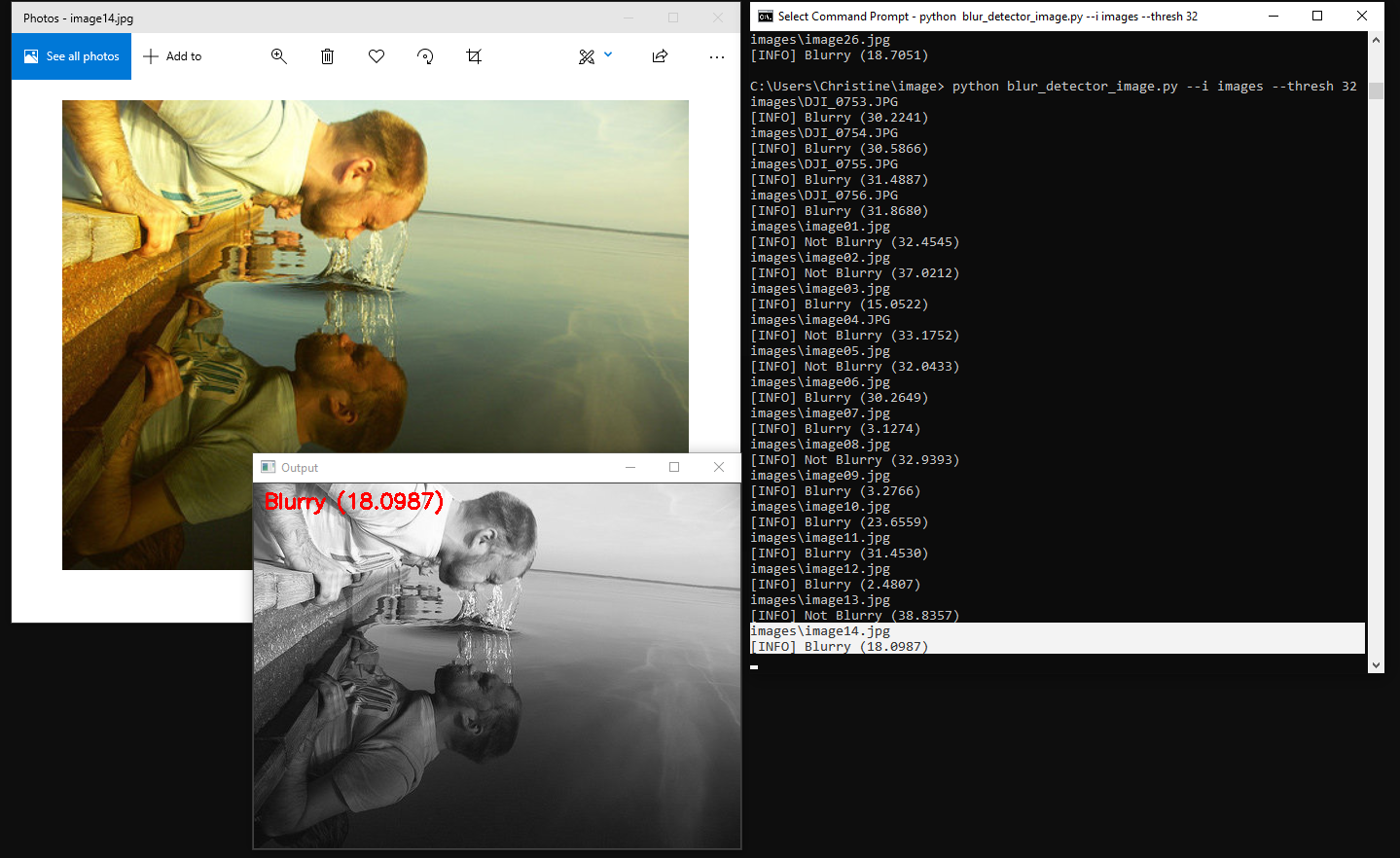
Task: Share the photo via the share icon
Action: [x=660, y=56]
